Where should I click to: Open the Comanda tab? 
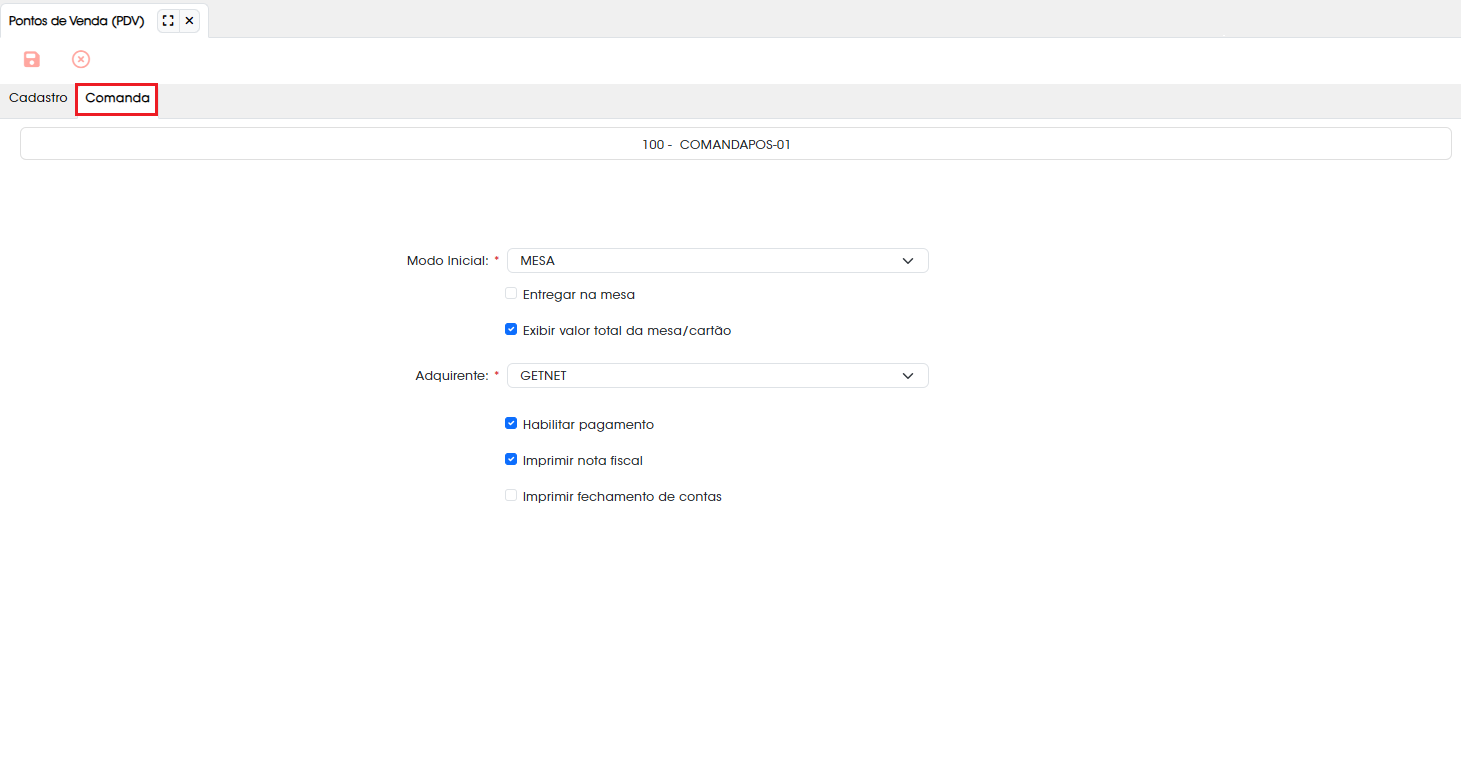(x=117, y=99)
